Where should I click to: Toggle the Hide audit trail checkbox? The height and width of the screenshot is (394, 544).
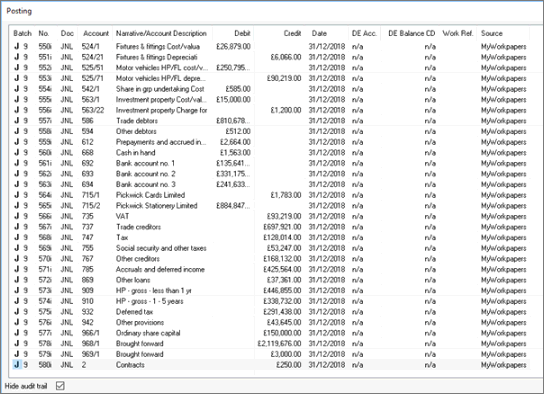coord(60,386)
